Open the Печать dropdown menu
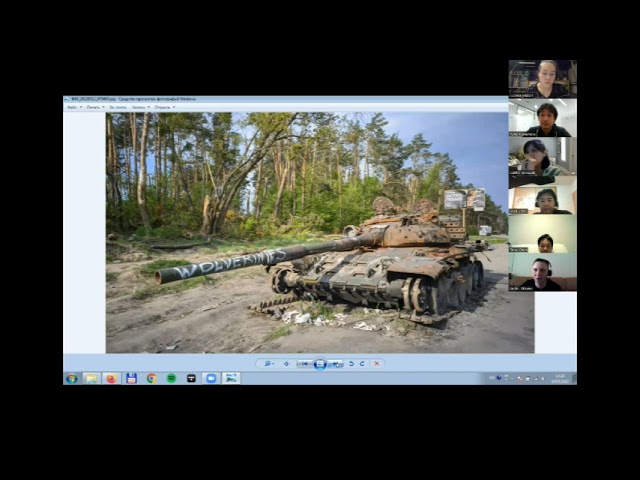Screen dimensions: 640x480 [x=94, y=107]
